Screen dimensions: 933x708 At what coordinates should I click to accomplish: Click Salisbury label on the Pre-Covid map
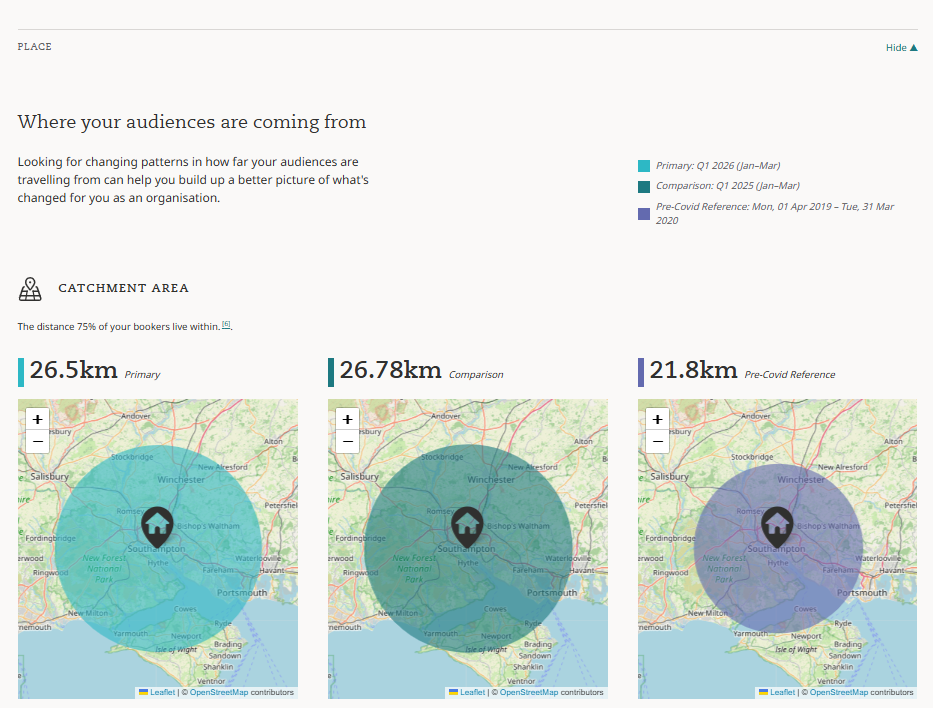[669, 477]
